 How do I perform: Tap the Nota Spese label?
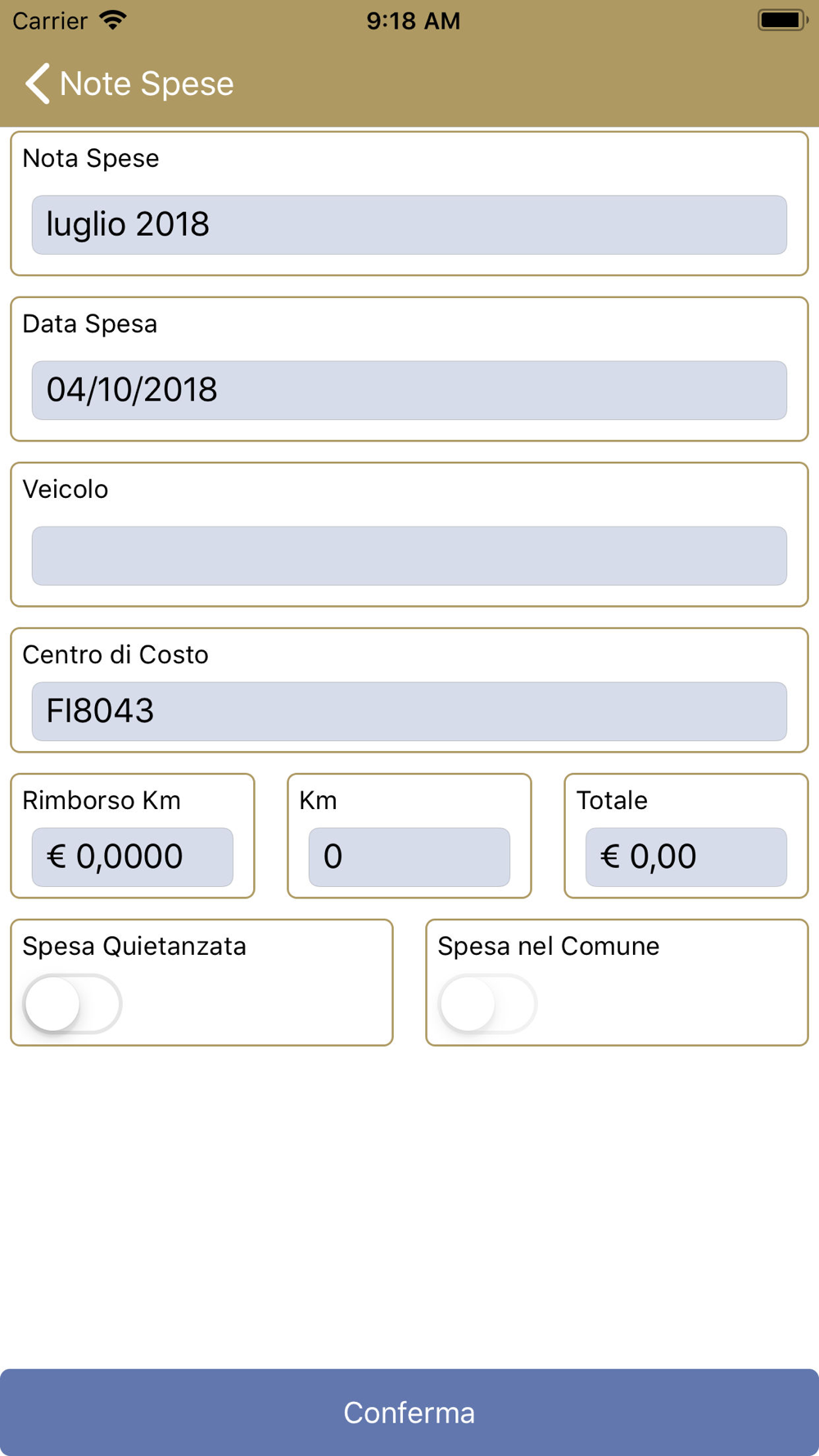point(91,158)
